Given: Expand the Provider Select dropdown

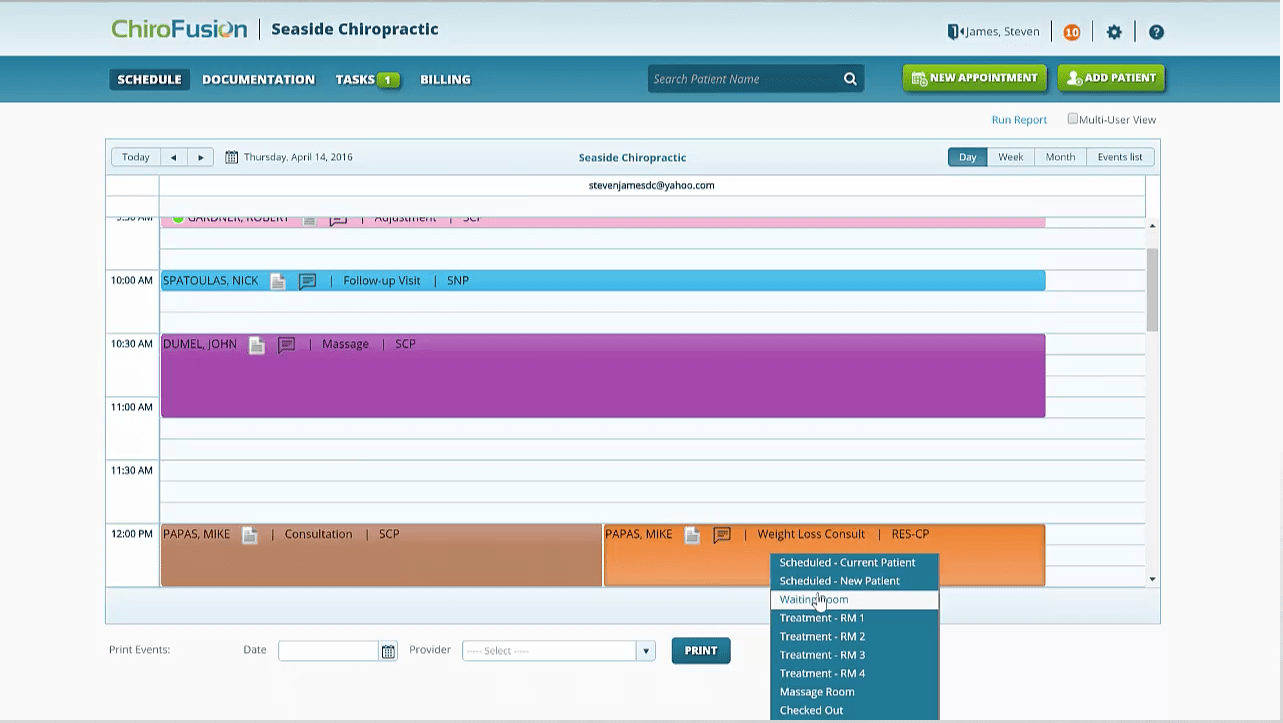Looking at the screenshot, I should coord(646,651).
